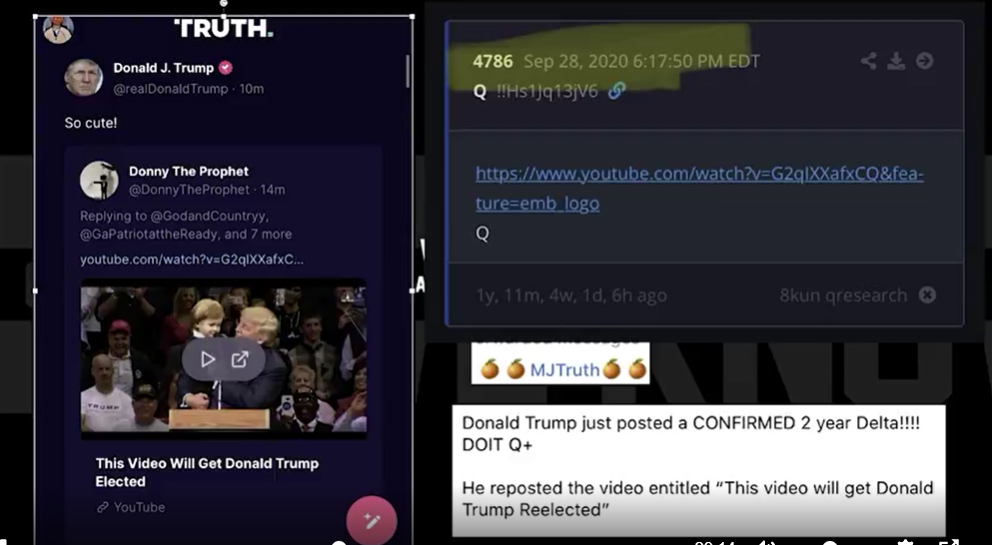Image resolution: width=992 pixels, height=545 pixels.
Task: Click the verified badge next to Donald J. Trump
Action: pyautogui.click(x=225, y=68)
